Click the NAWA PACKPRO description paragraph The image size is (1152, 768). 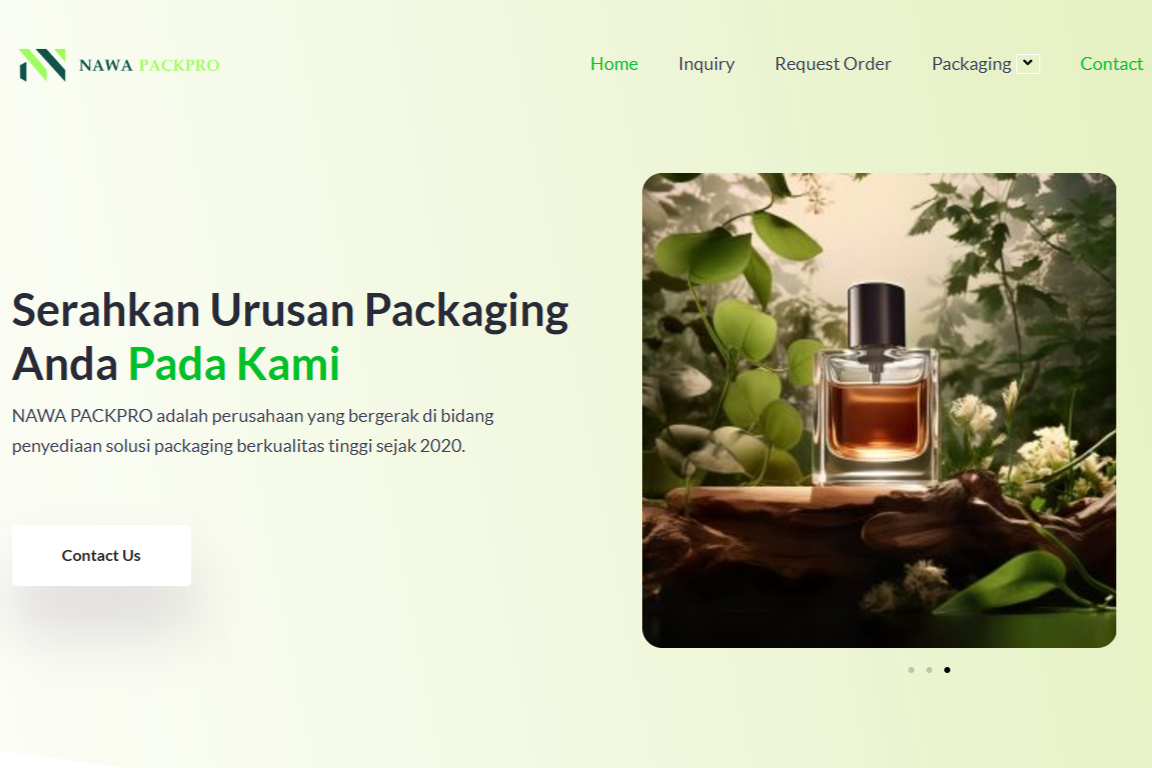point(253,431)
